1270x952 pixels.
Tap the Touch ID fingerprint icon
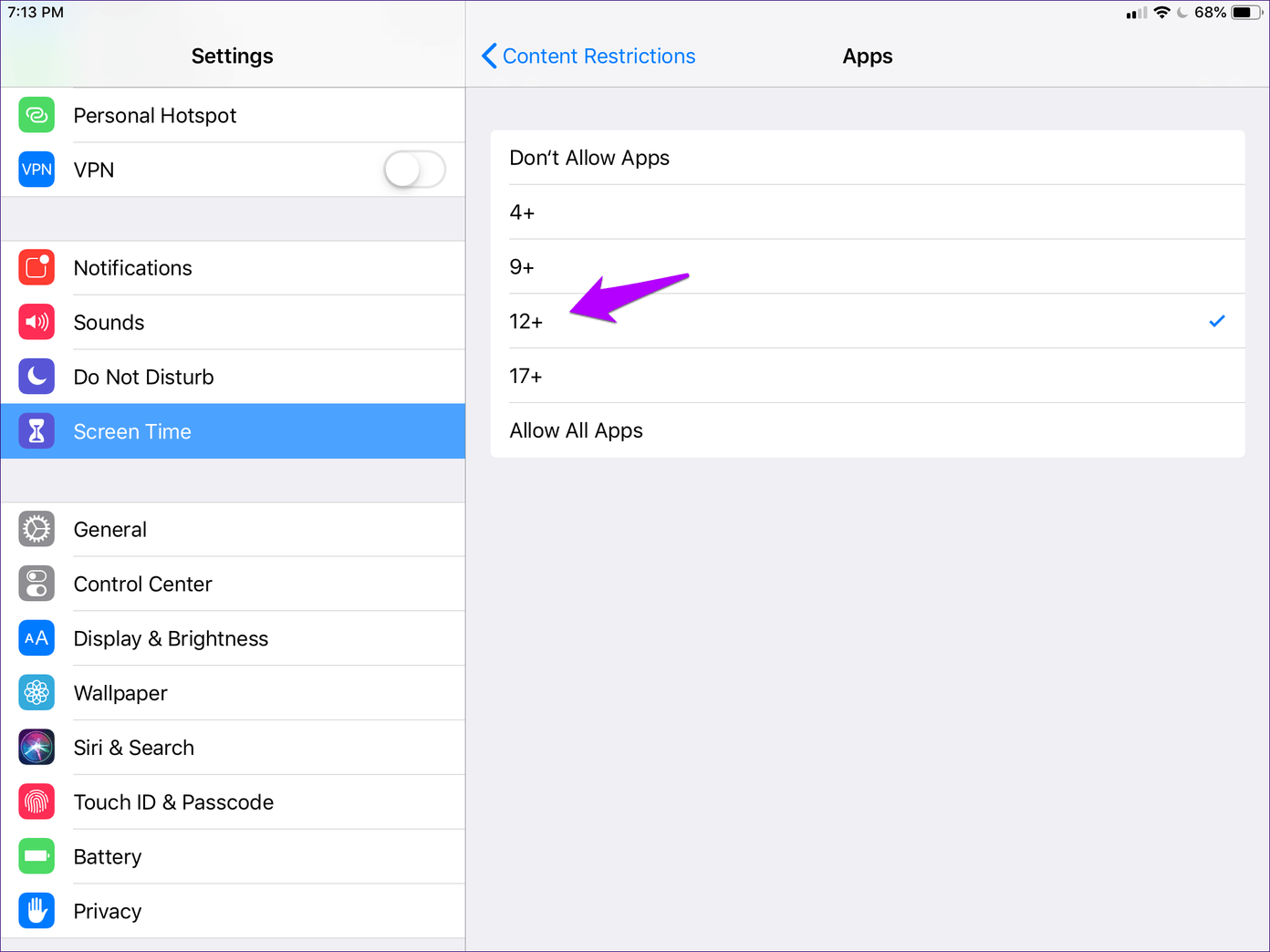[x=36, y=802]
